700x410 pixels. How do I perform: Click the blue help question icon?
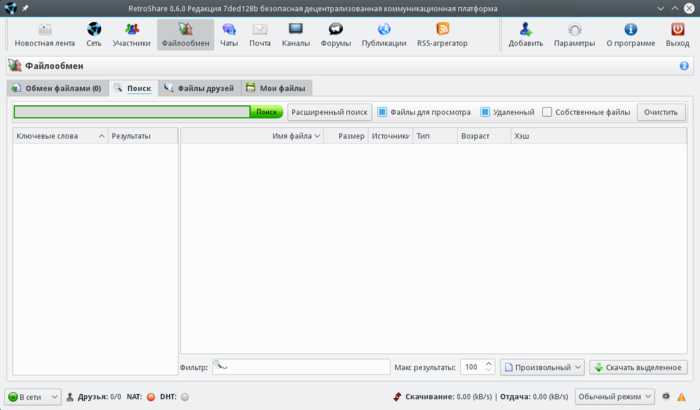[684, 66]
